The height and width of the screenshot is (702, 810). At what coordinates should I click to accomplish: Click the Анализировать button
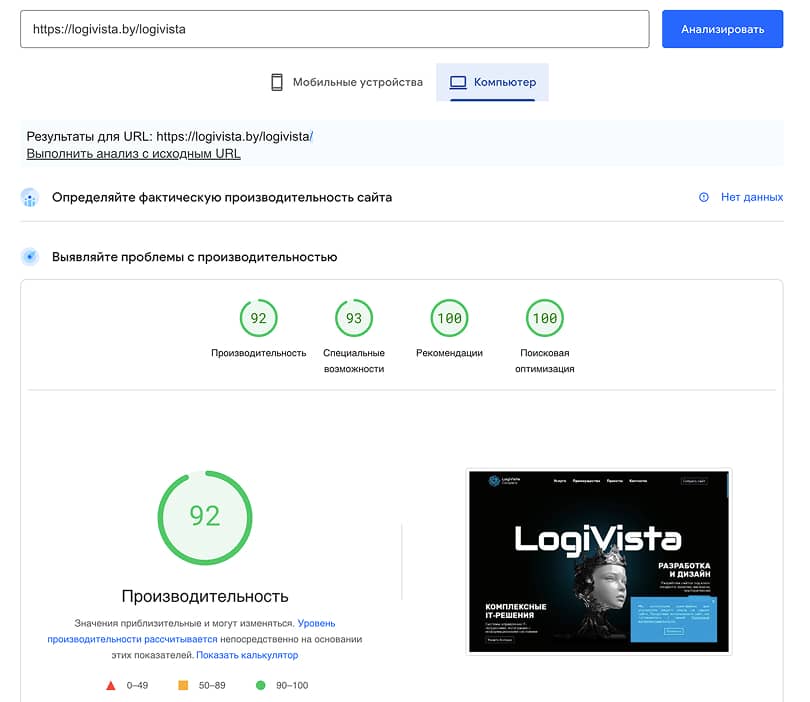click(722, 29)
